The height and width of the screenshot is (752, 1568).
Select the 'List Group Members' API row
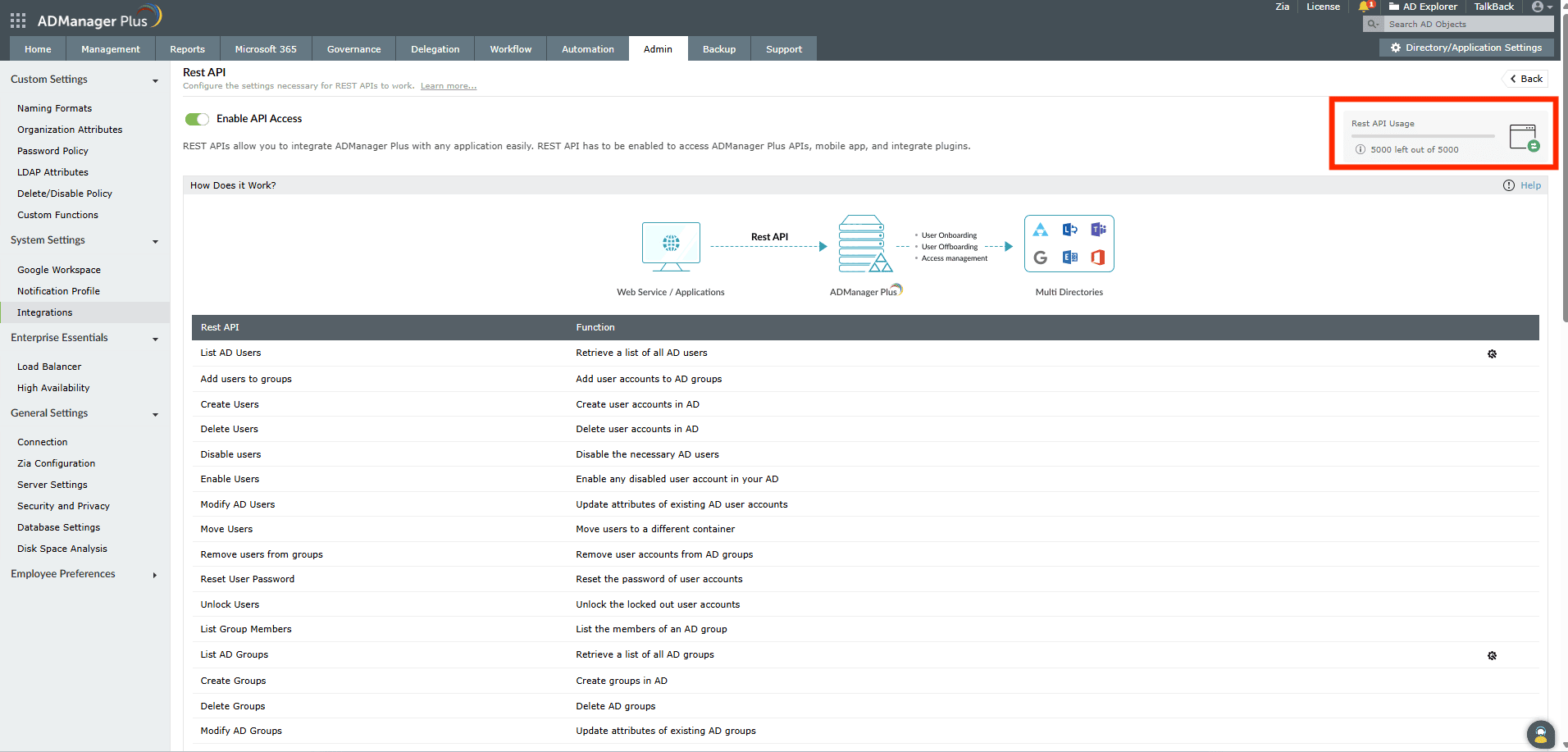coord(865,629)
